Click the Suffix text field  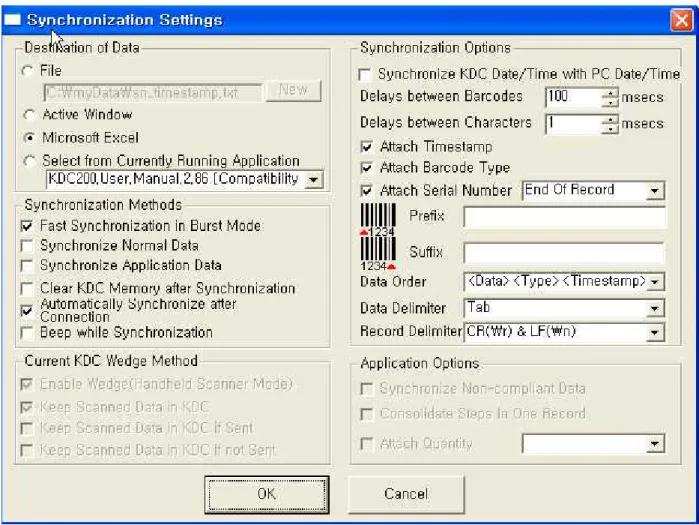pyautogui.click(x=564, y=253)
